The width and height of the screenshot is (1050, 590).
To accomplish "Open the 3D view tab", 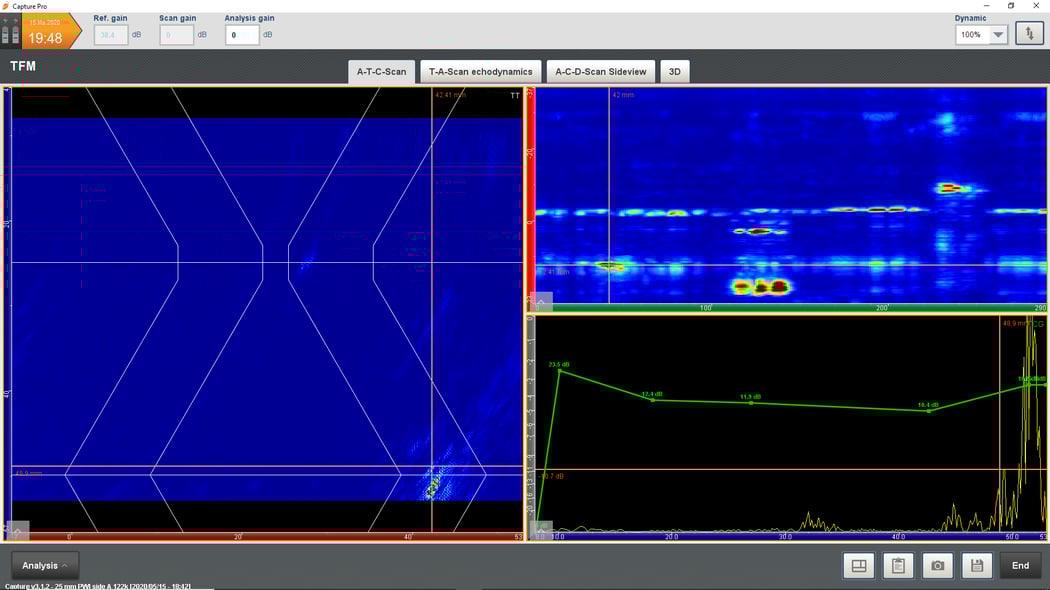I will tap(674, 71).
